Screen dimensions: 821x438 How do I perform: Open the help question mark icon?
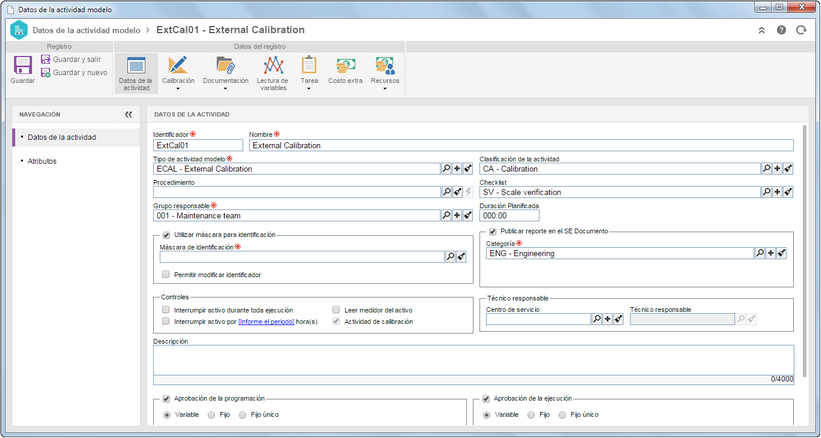[x=781, y=30]
